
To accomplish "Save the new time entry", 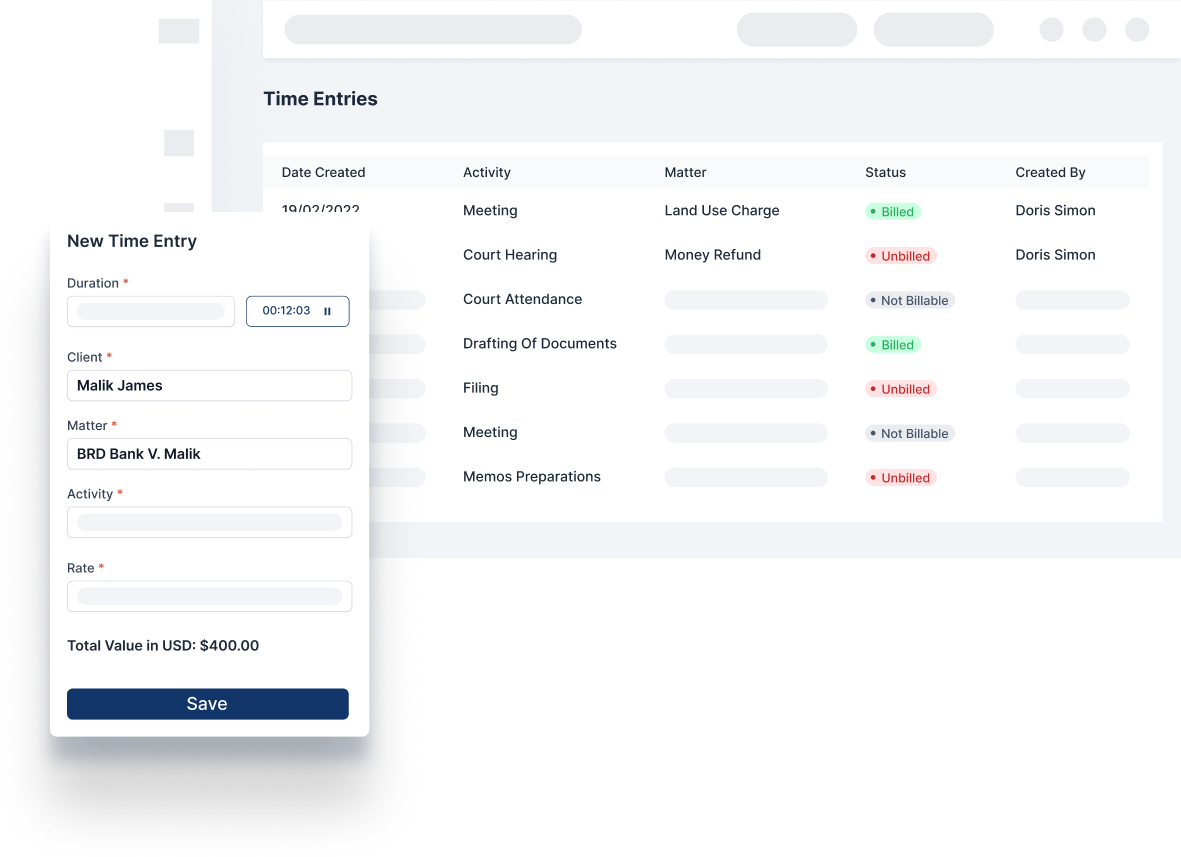I will click(208, 703).
